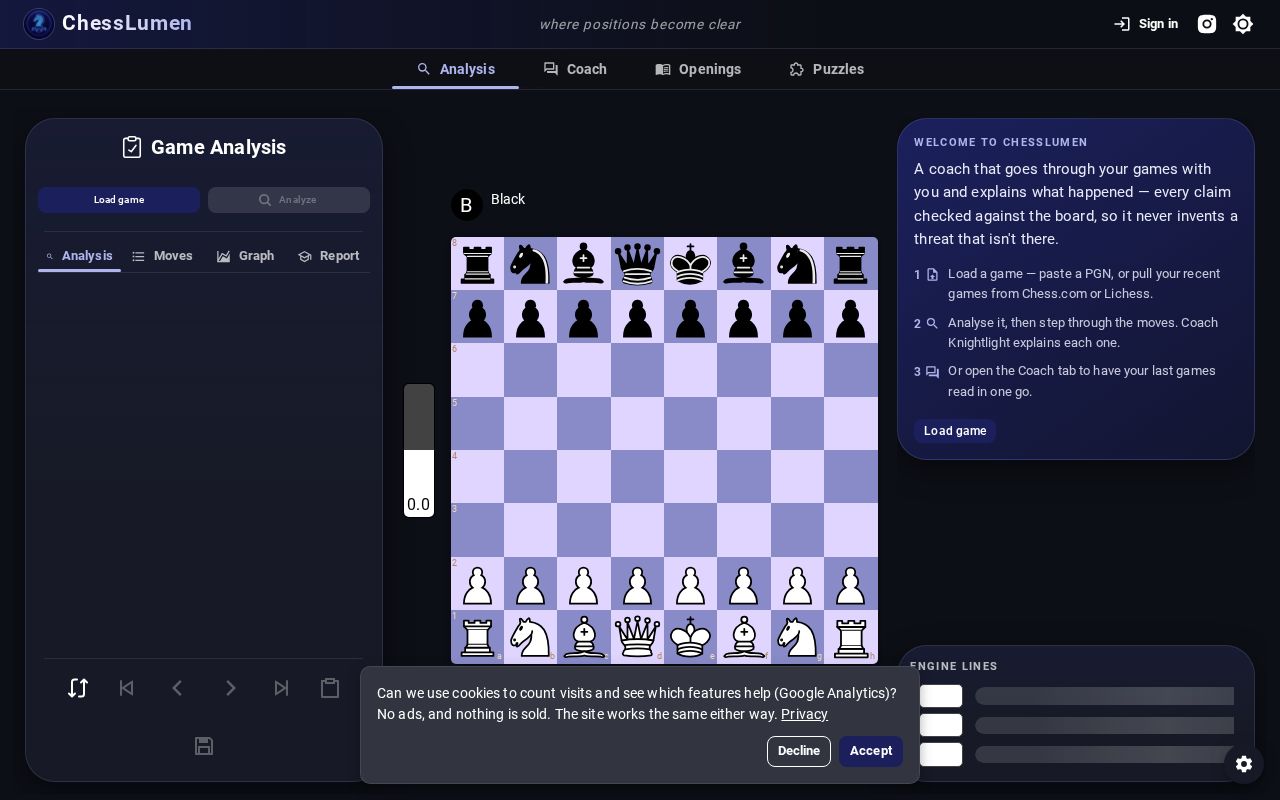Image resolution: width=1280 pixels, height=800 pixels.
Task: Select the Analysis sub-tab in left panel
Action: [x=79, y=256]
